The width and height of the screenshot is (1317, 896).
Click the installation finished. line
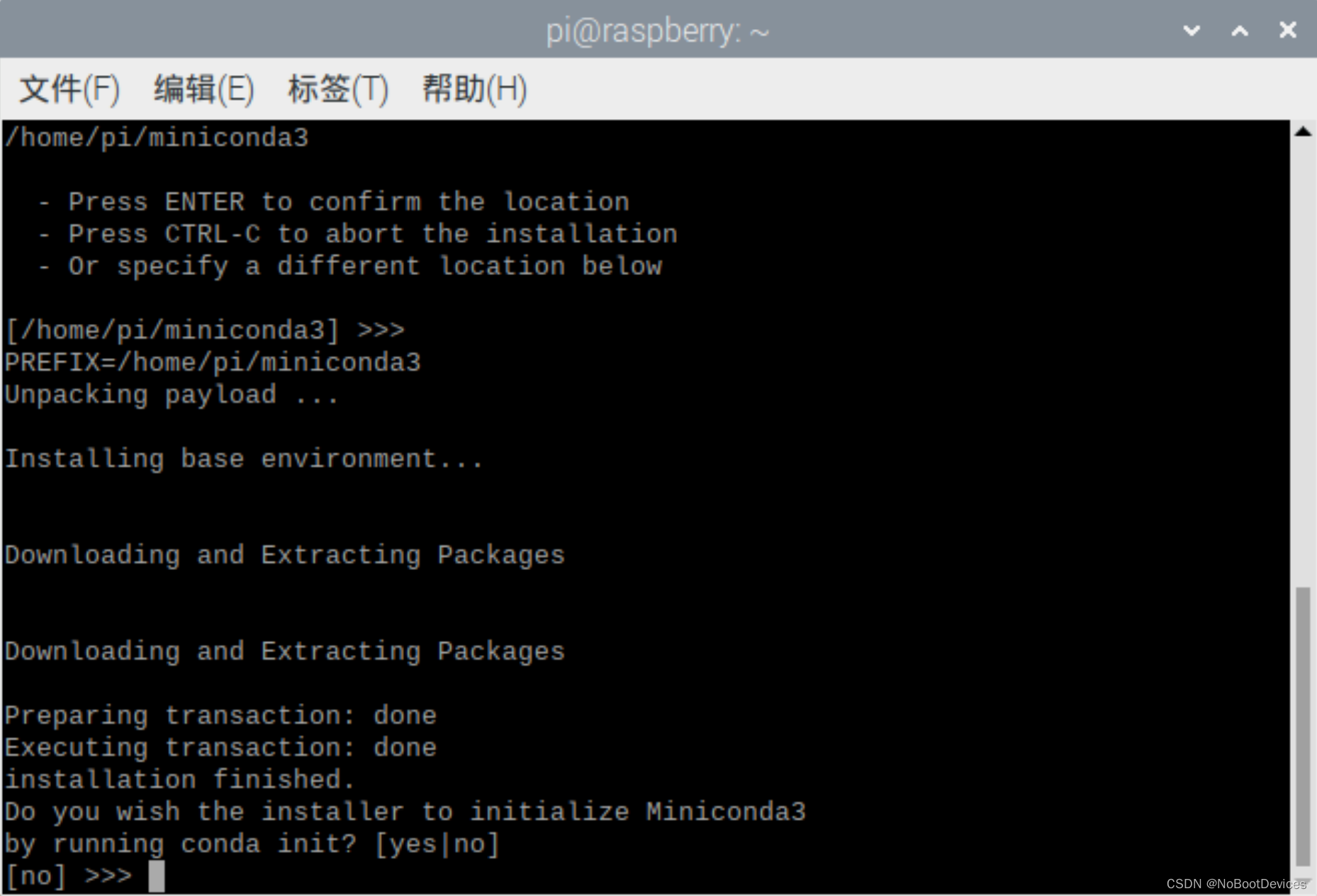point(177,778)
